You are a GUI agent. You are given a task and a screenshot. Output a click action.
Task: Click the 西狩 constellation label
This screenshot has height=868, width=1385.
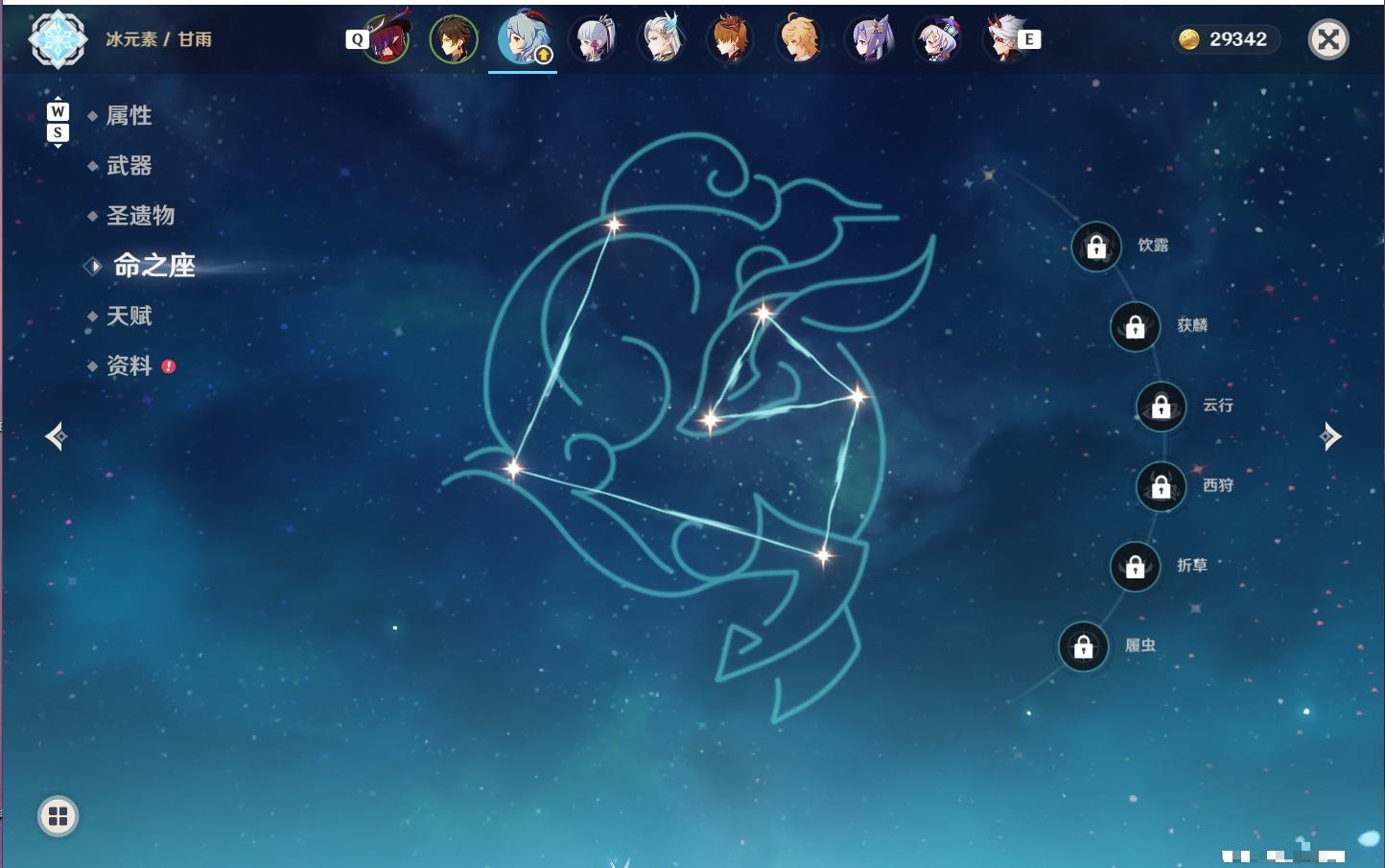point(1218,485)
